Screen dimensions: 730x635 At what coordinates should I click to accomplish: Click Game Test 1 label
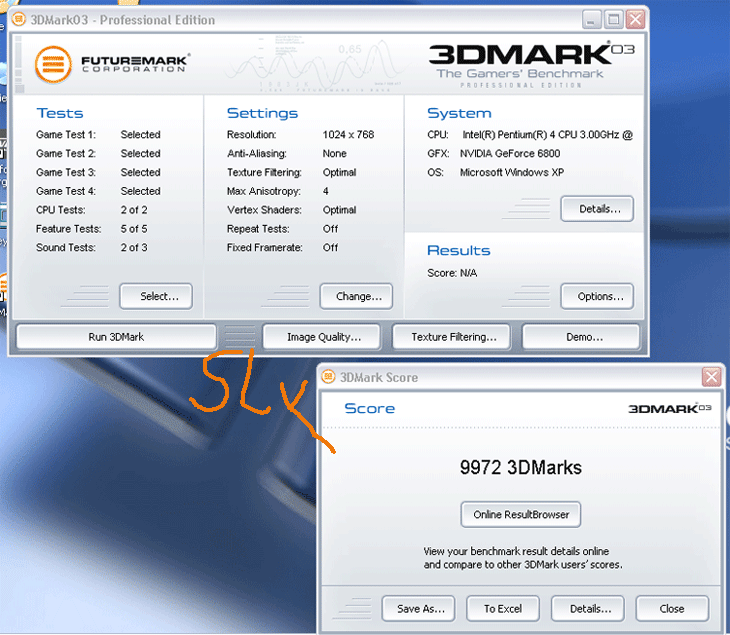(66, 135)
